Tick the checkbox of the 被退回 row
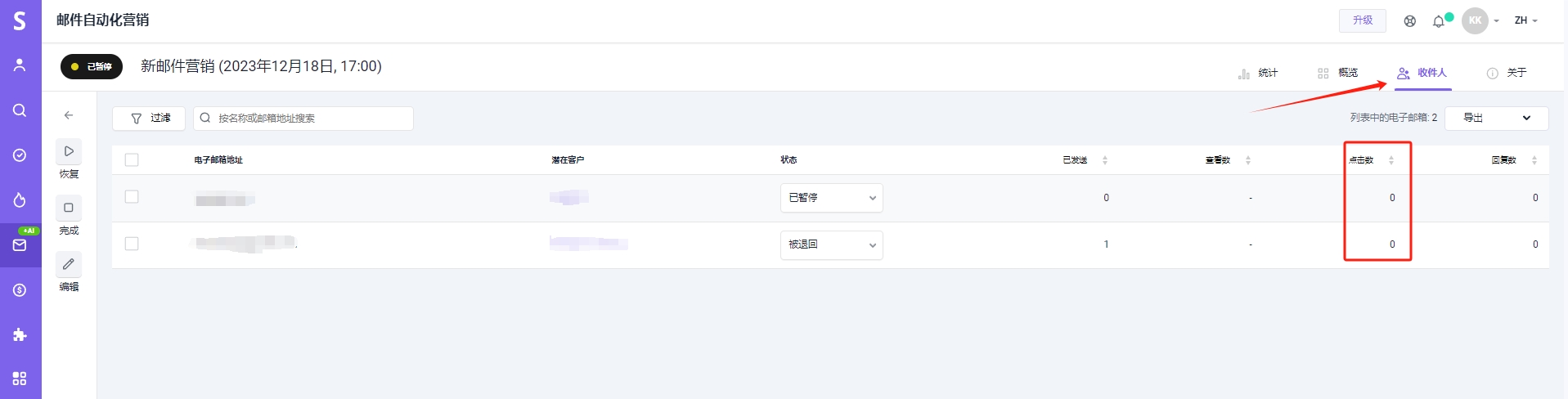1568x399 pixels. [x=132, y=244]
